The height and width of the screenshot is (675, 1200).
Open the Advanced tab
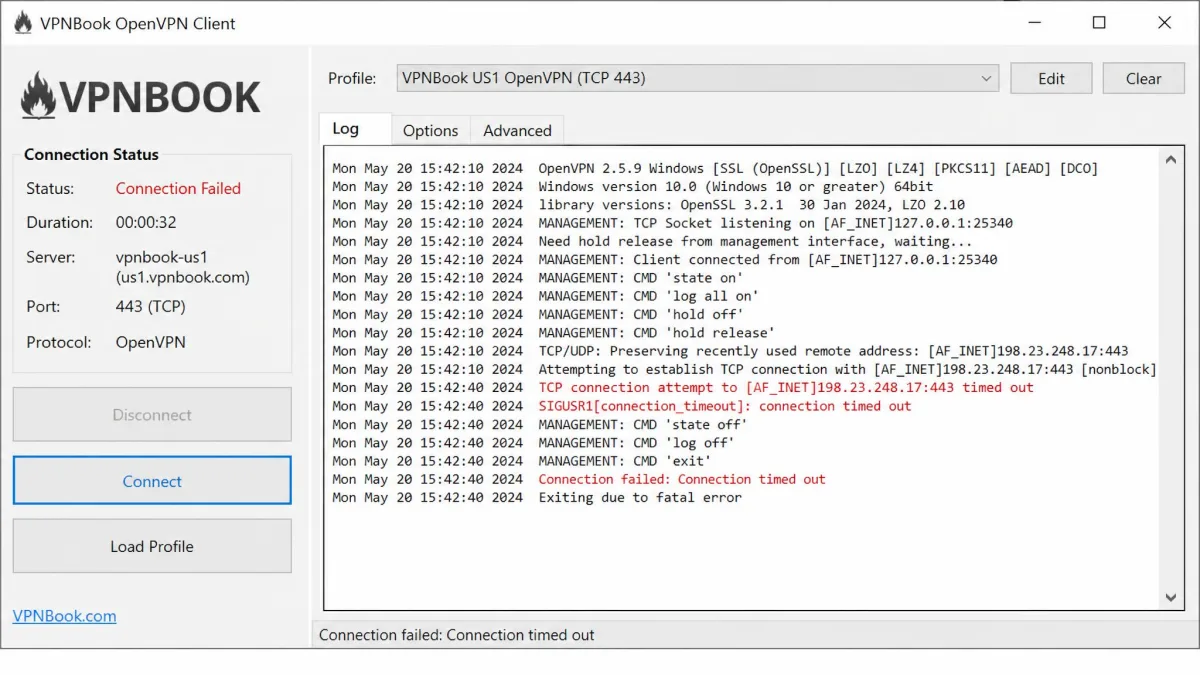(517, 130)
